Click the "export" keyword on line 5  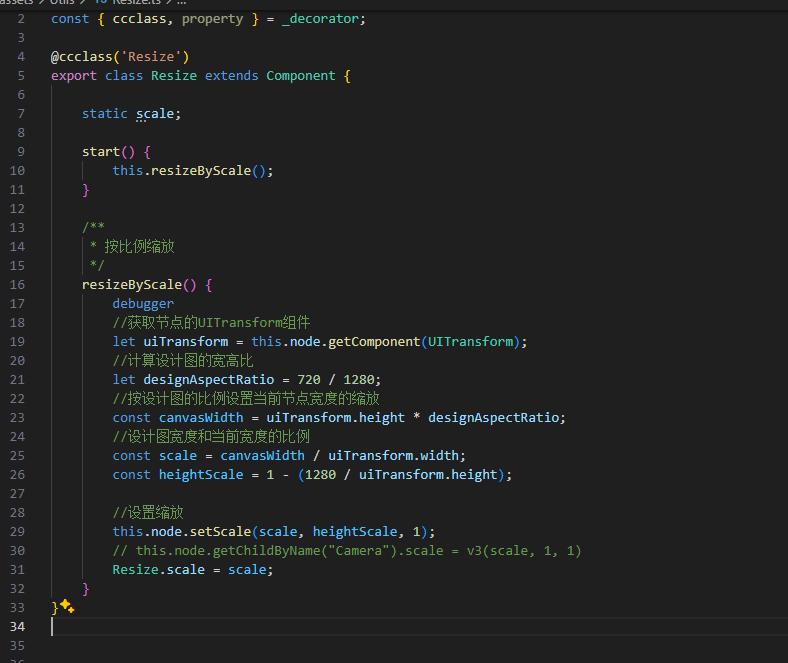coord(74,76)
